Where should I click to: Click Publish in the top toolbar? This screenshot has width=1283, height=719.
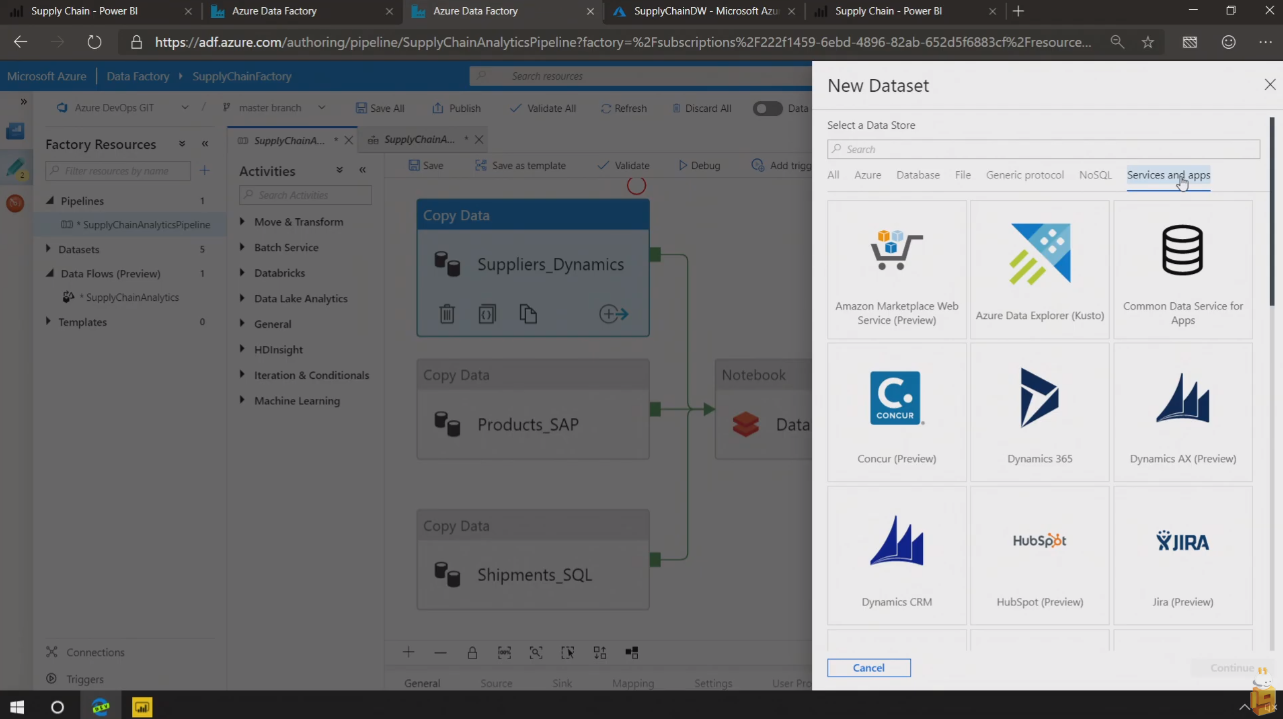point(456,108)
